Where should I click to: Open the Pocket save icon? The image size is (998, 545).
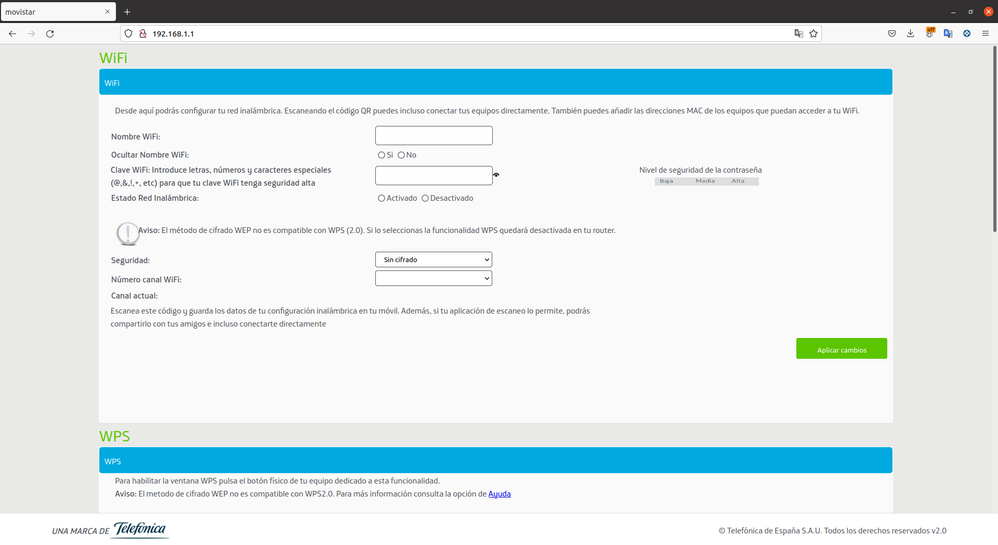(892, 34)
